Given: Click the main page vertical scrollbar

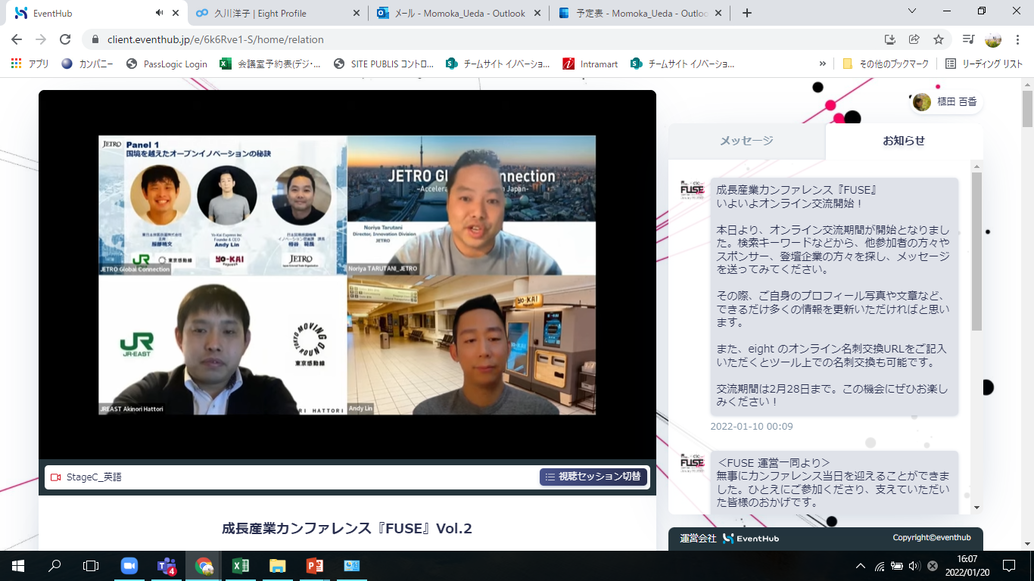Looking at the screenshot, I should click(1027, 108).
